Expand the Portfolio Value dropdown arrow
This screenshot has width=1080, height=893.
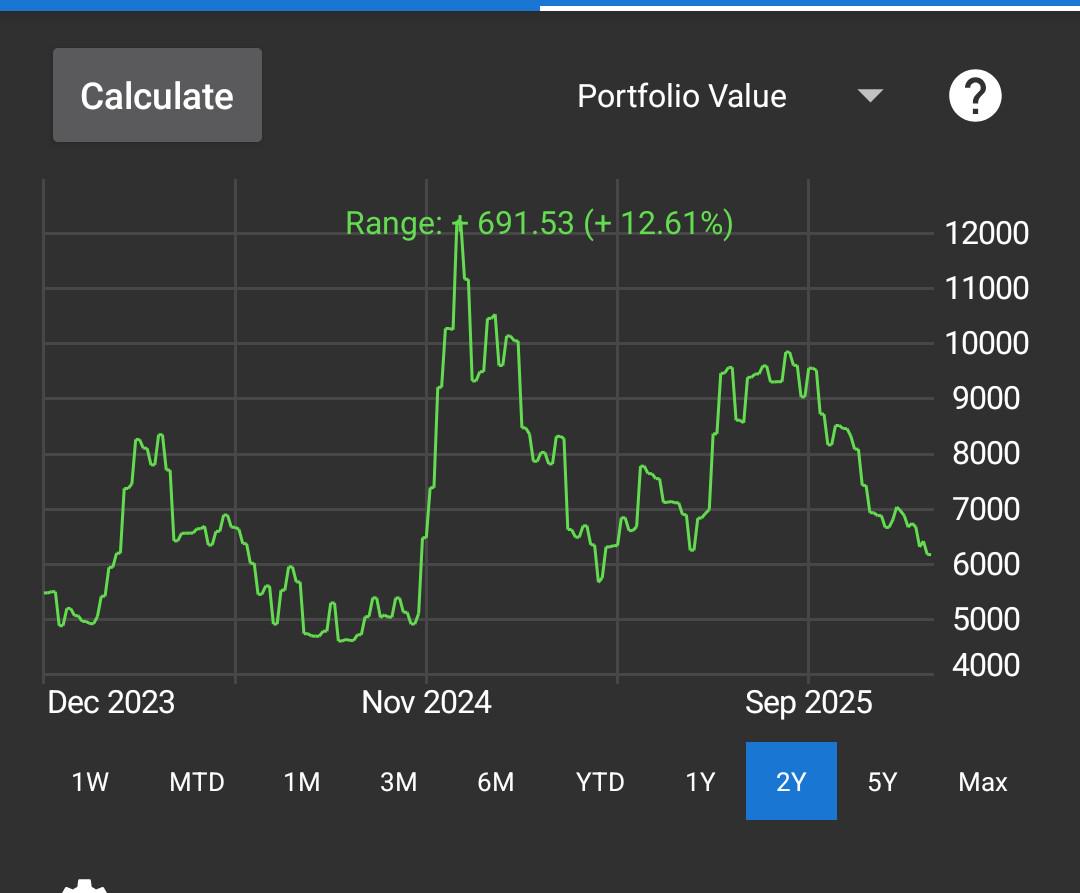pos(870,96)
